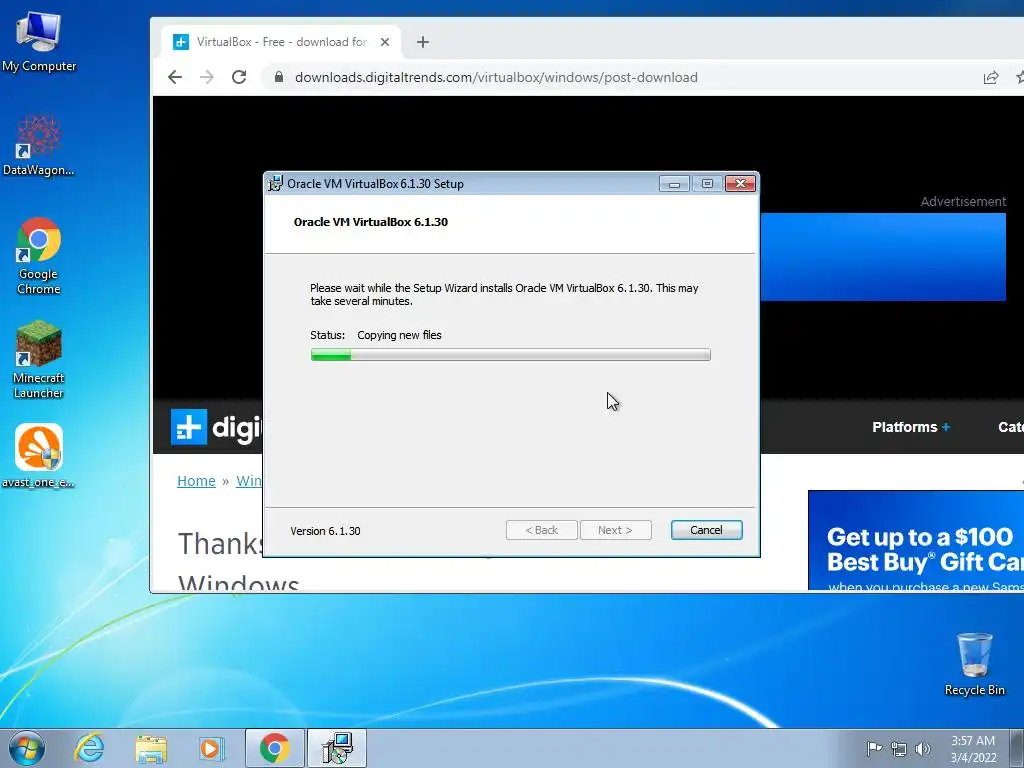Click the disabled Back button in Setup
The image size is (1024, 768).
[x=541, y=530]
